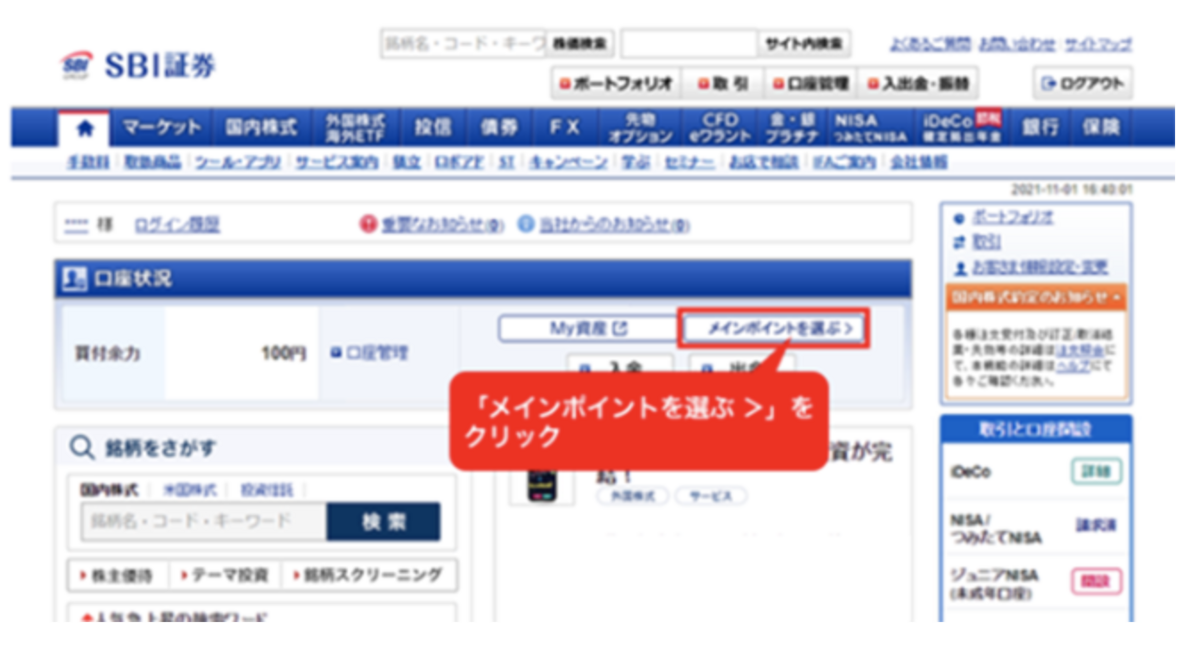The width and height of the screenshot is (1200, 663).
Task: Click the 株価検索 button
Action: (x=580, y=44)
